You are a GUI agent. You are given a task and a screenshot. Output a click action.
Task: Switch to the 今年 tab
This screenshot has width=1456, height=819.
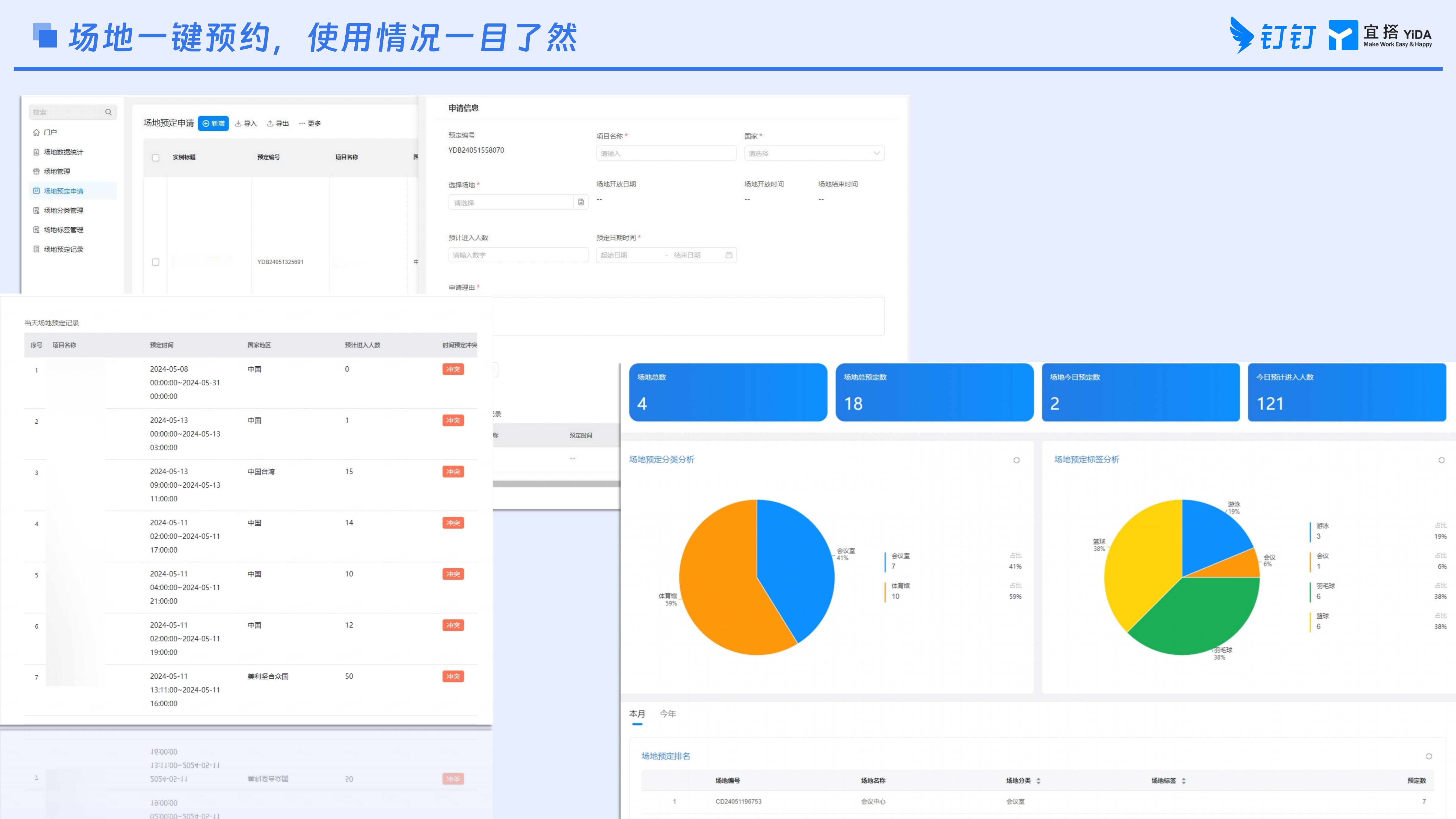tap(668, 714)
